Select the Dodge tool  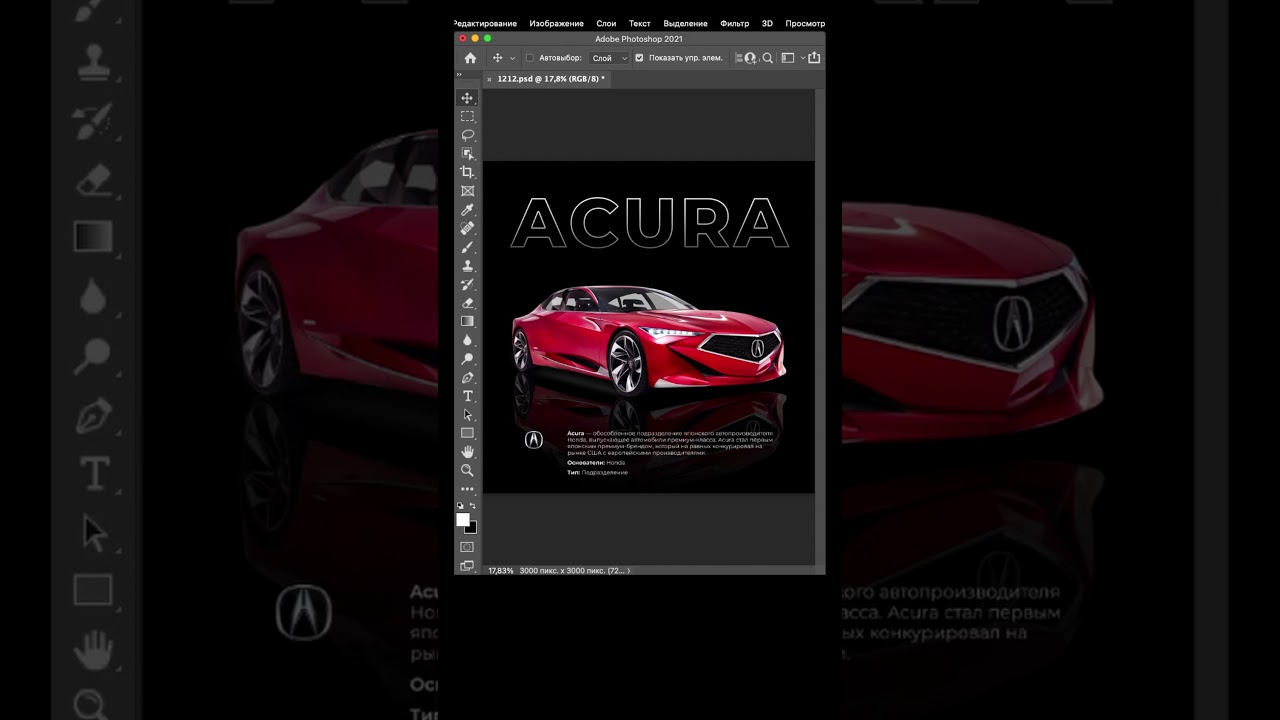467,359
